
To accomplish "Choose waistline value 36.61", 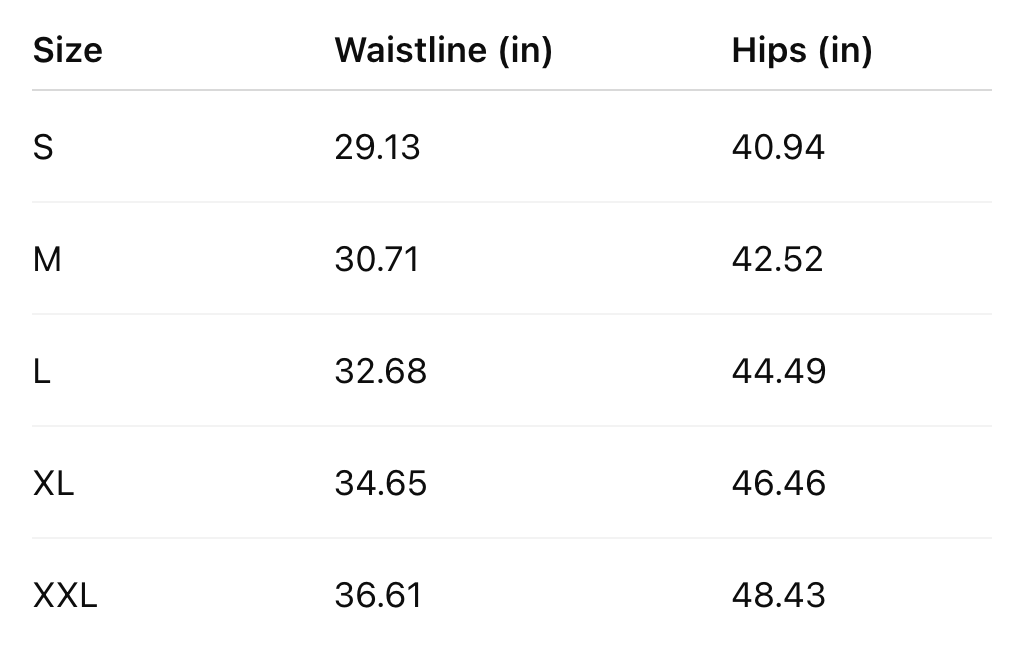I will (378, 595).
